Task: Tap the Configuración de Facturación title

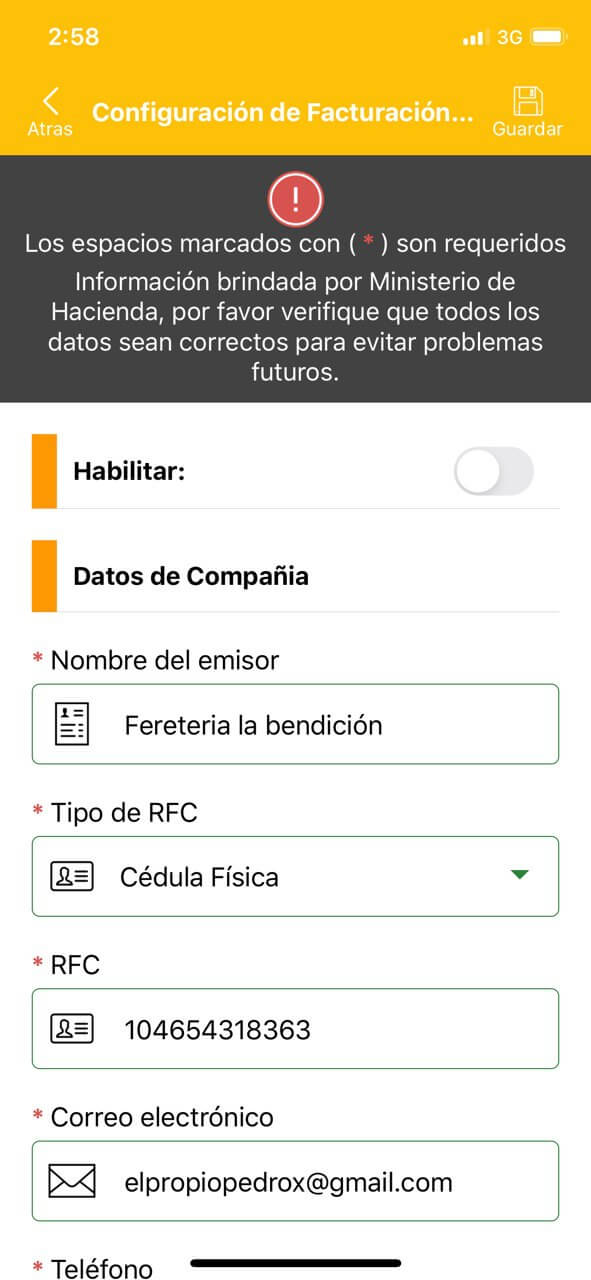Action: [x=282, y=112]
